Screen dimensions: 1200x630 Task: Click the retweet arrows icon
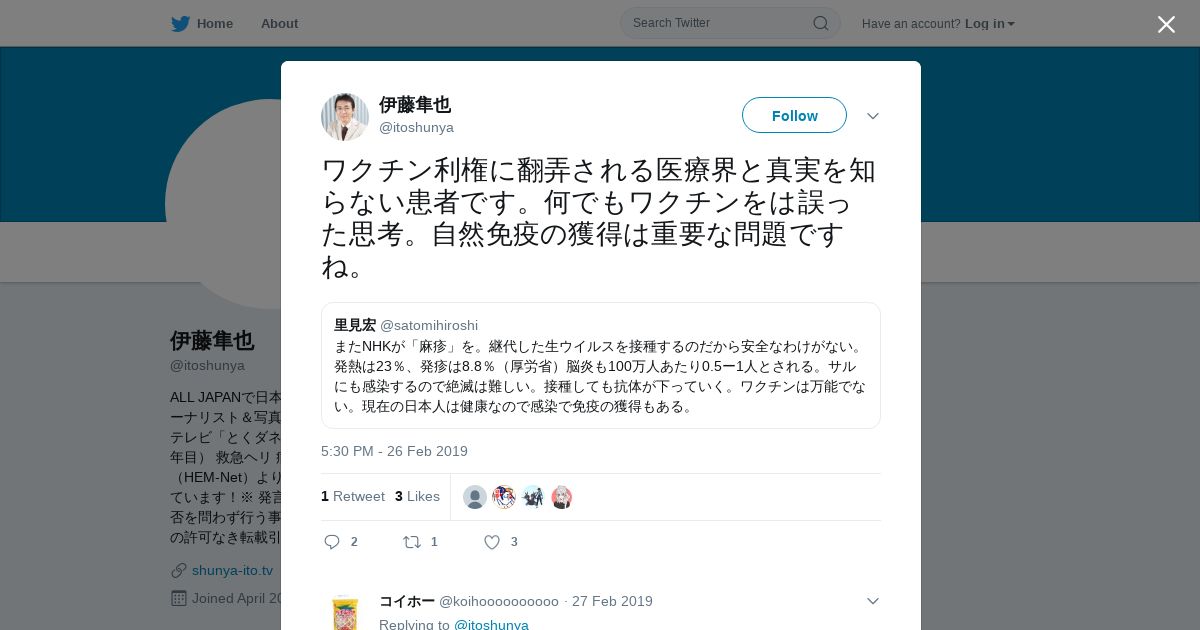coord(411,542)
